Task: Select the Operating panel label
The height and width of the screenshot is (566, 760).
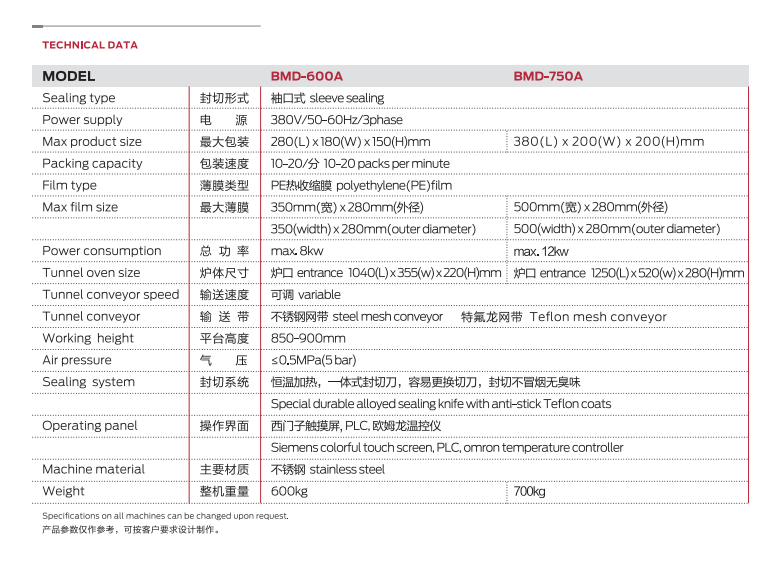Action: tap(90, 425)
